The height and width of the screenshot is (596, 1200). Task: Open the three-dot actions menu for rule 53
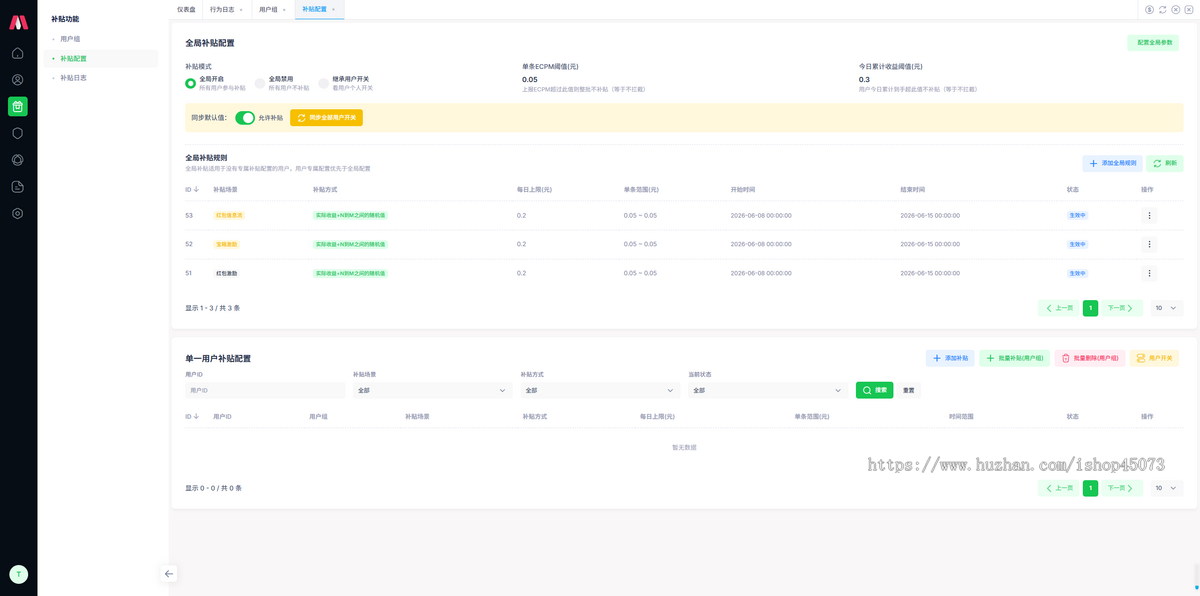coord(1149,215)
